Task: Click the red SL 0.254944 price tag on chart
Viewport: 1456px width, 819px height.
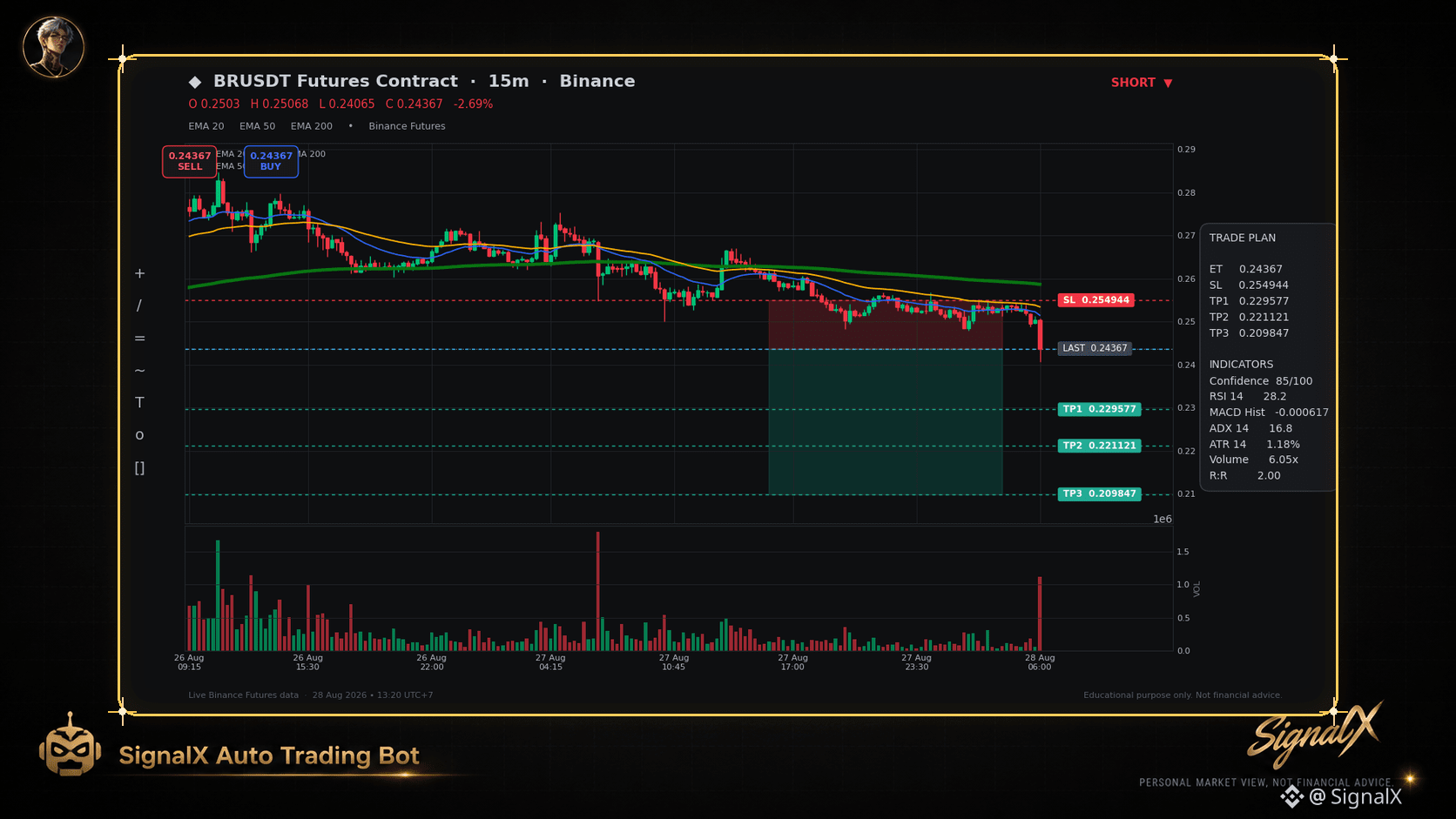Action: tap(1096, 300)
